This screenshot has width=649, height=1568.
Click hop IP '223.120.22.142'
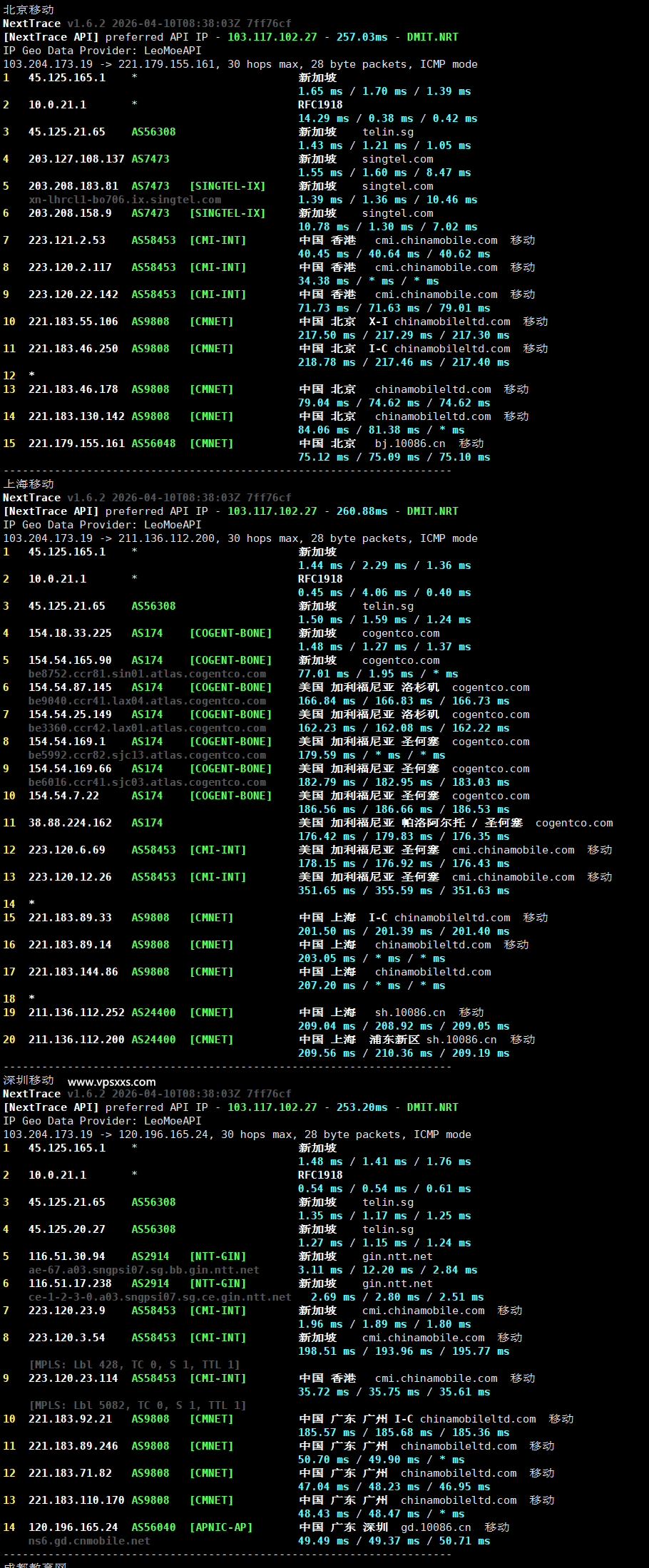pyautogui.click(x=73, y=294)
